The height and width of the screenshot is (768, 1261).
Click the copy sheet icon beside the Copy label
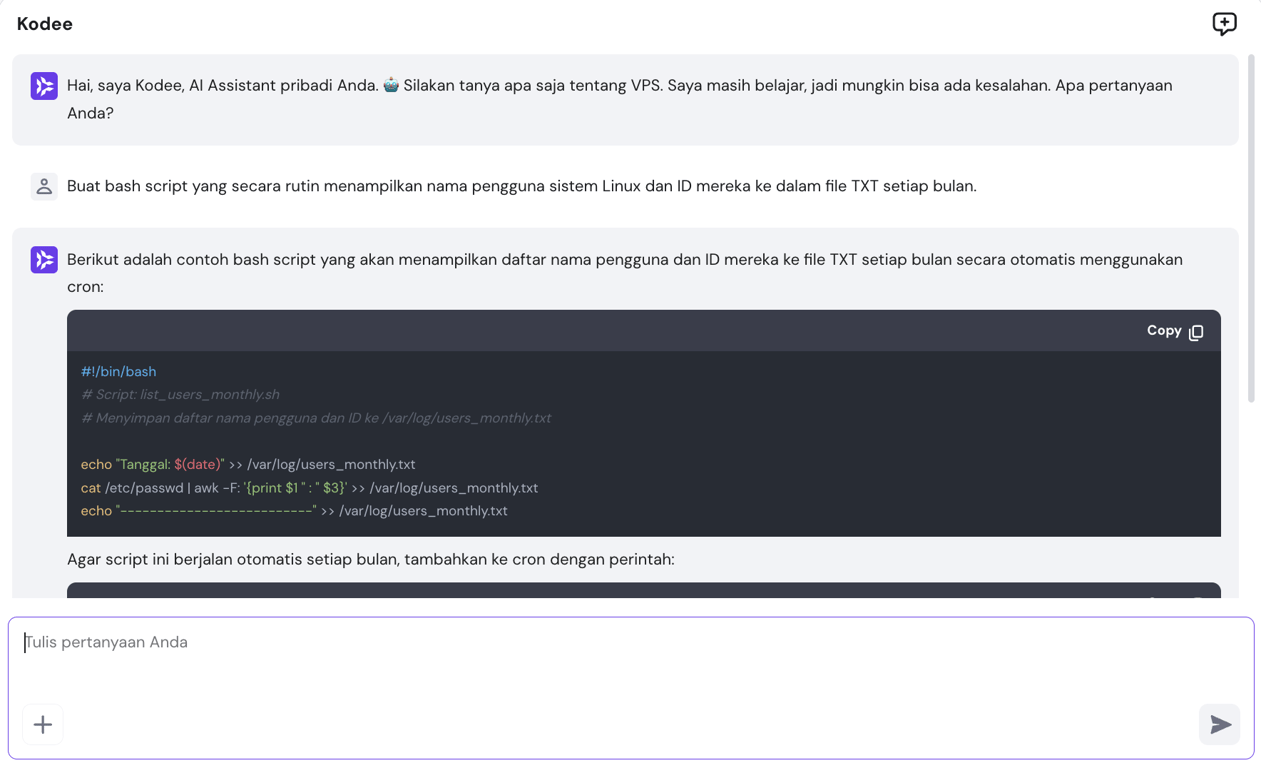pos(1198,330)
